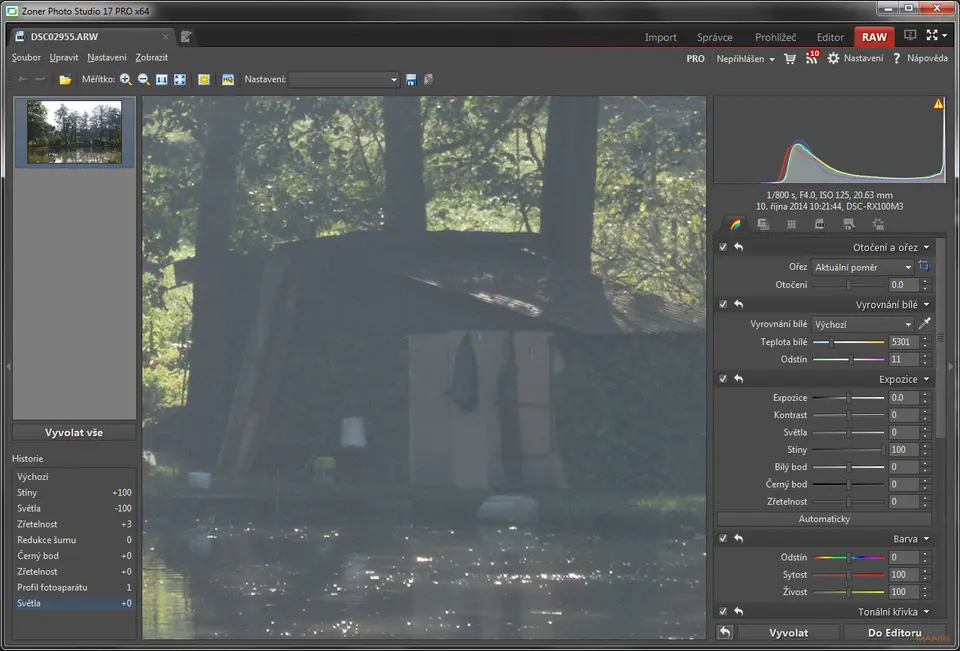Switch to the Editor tab
This screenshot has height=651, width=960.
pyautogui.click(x=830, y=37)
